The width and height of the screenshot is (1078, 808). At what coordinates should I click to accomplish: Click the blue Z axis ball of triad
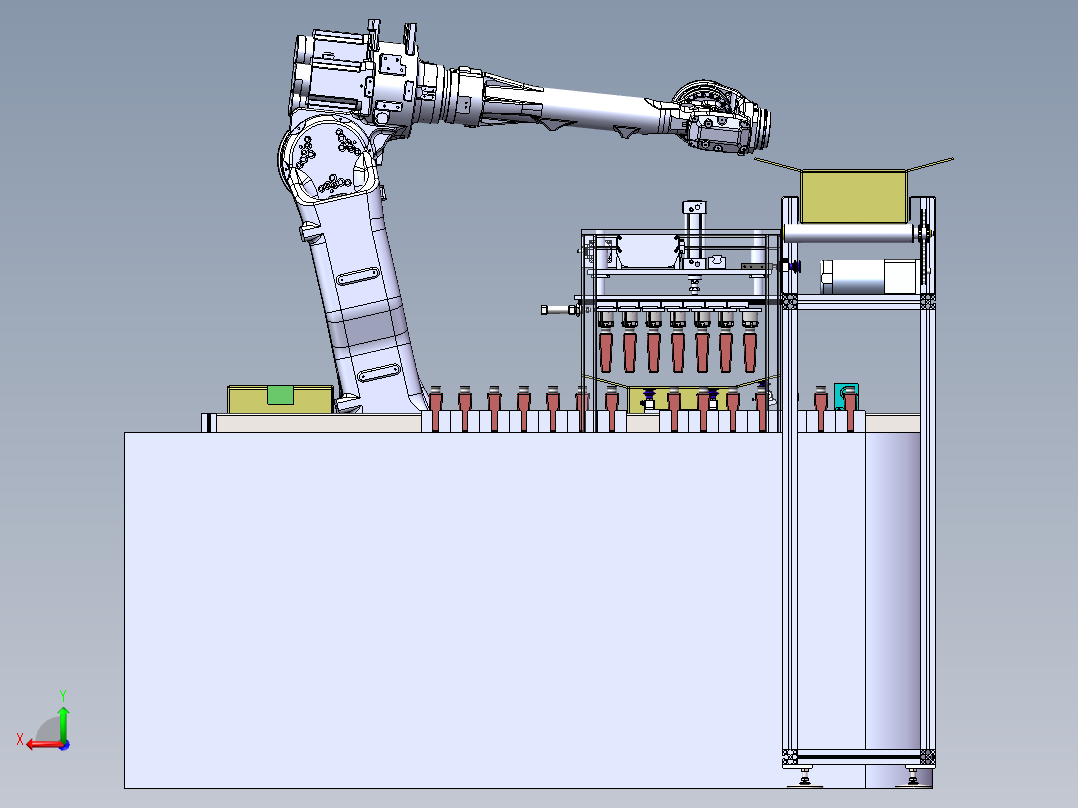[65, 745]
